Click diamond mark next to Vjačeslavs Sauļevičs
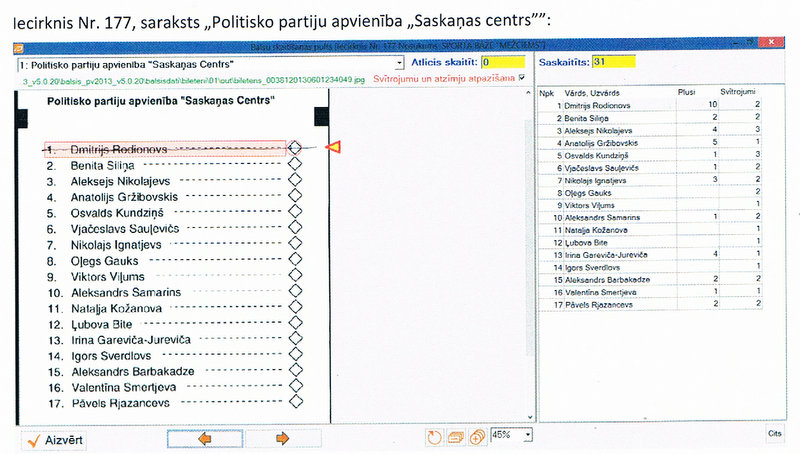The width and height of the screenshot is (800, 454). tap(294, 227)
